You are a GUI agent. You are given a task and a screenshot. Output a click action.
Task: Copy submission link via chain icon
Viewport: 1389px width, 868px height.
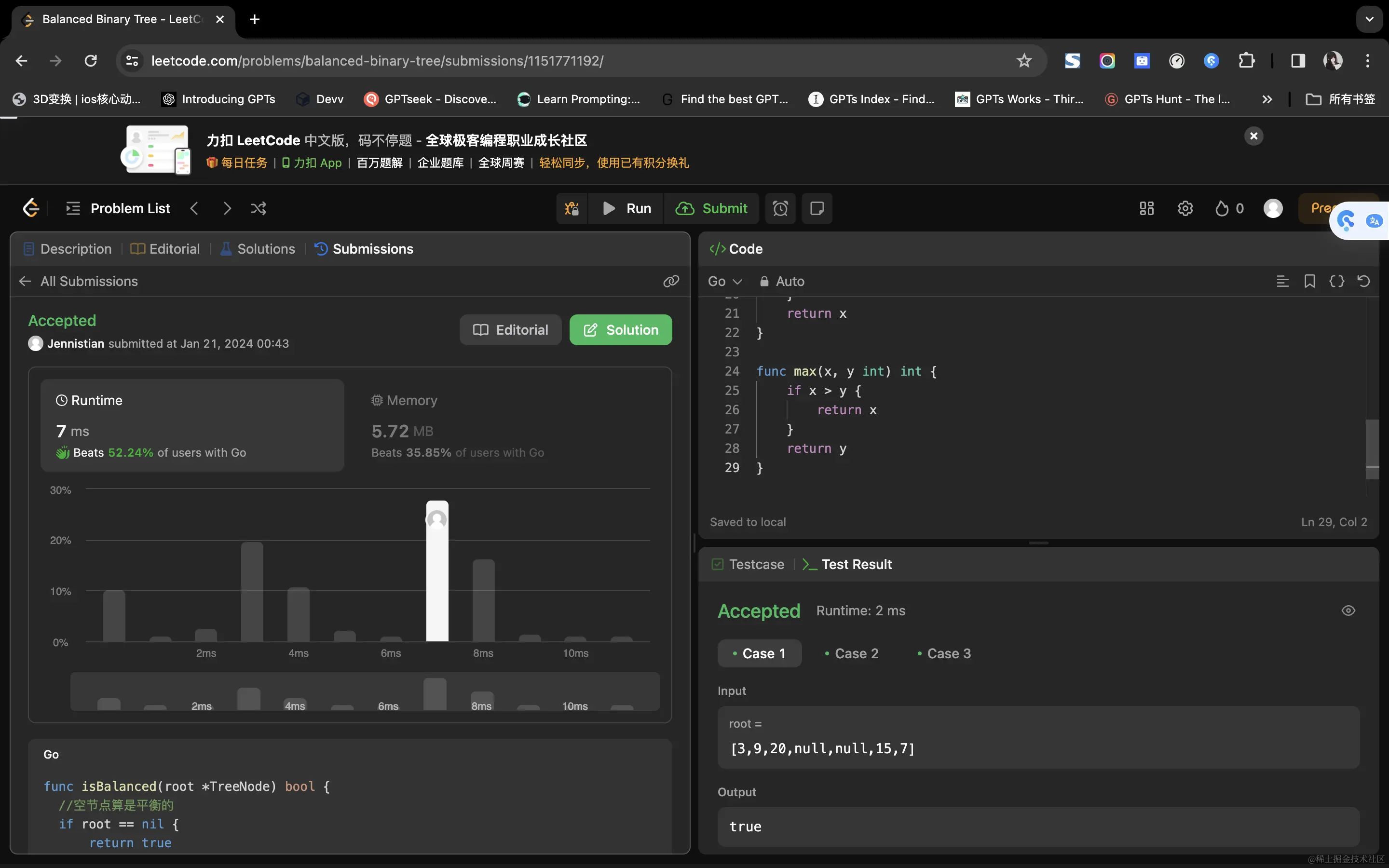click(671, 281)
